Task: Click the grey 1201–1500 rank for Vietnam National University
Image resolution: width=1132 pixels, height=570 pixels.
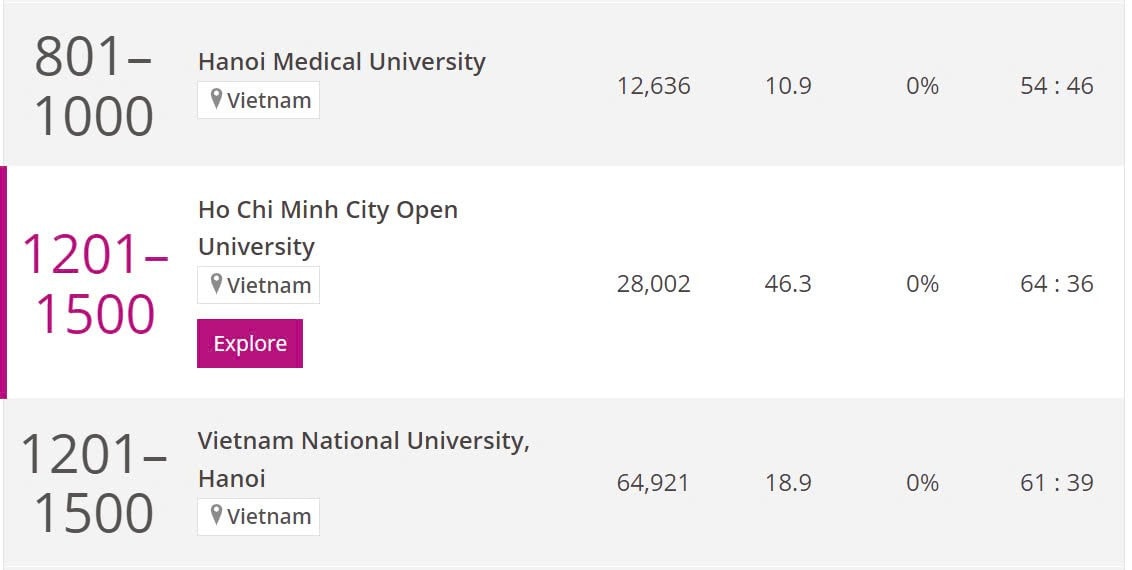Action: coord(94,483)
